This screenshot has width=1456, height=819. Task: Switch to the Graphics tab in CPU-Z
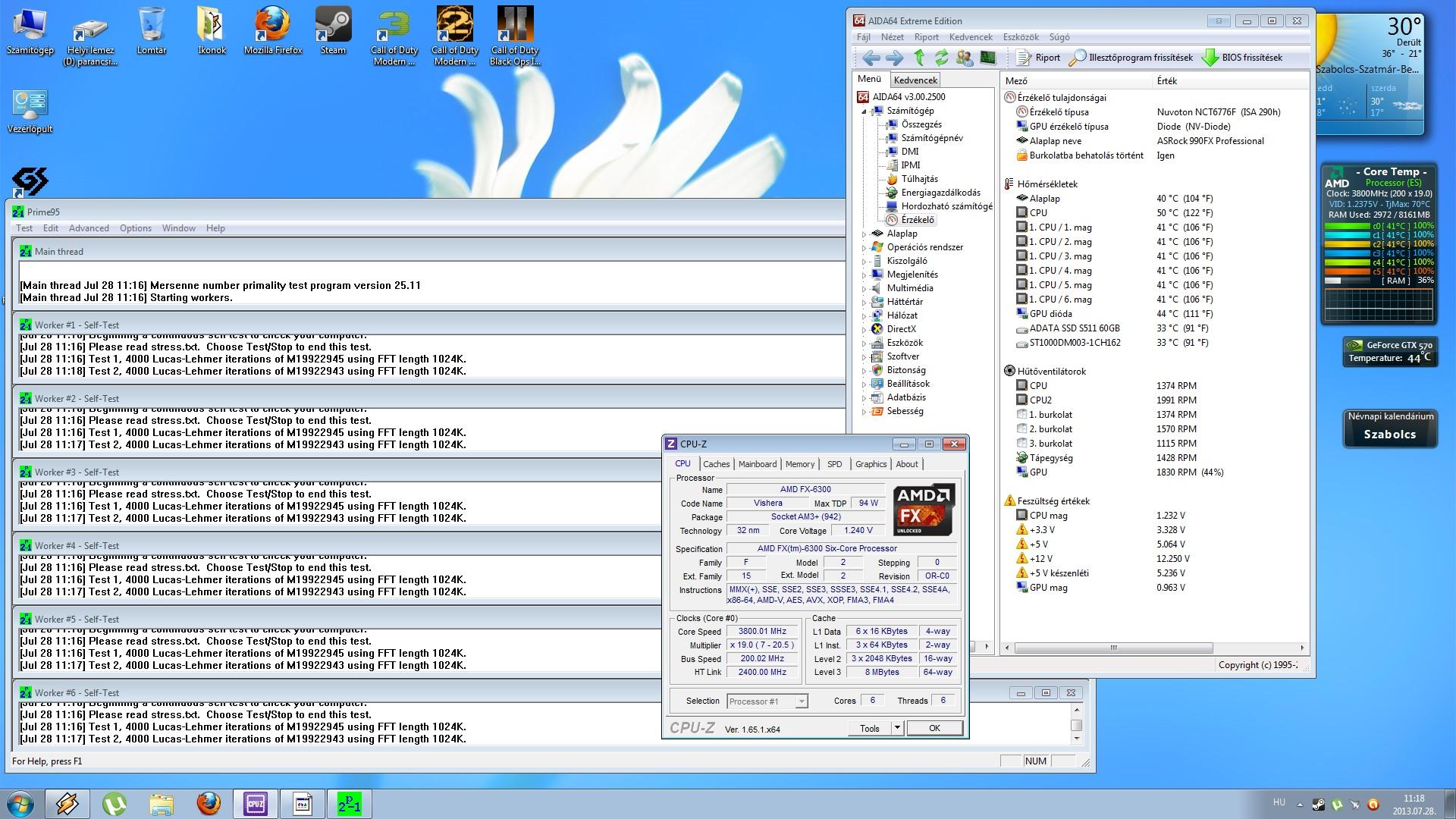pos(871,464)
